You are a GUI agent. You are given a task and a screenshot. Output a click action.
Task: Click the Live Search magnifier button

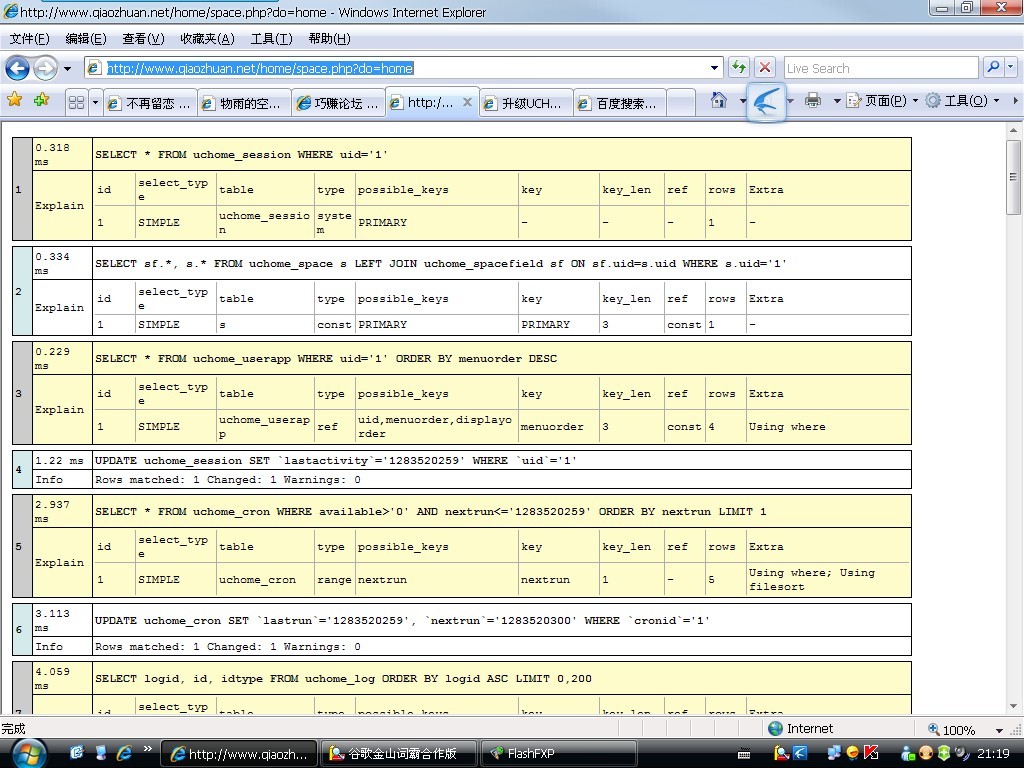click(993, 67)
